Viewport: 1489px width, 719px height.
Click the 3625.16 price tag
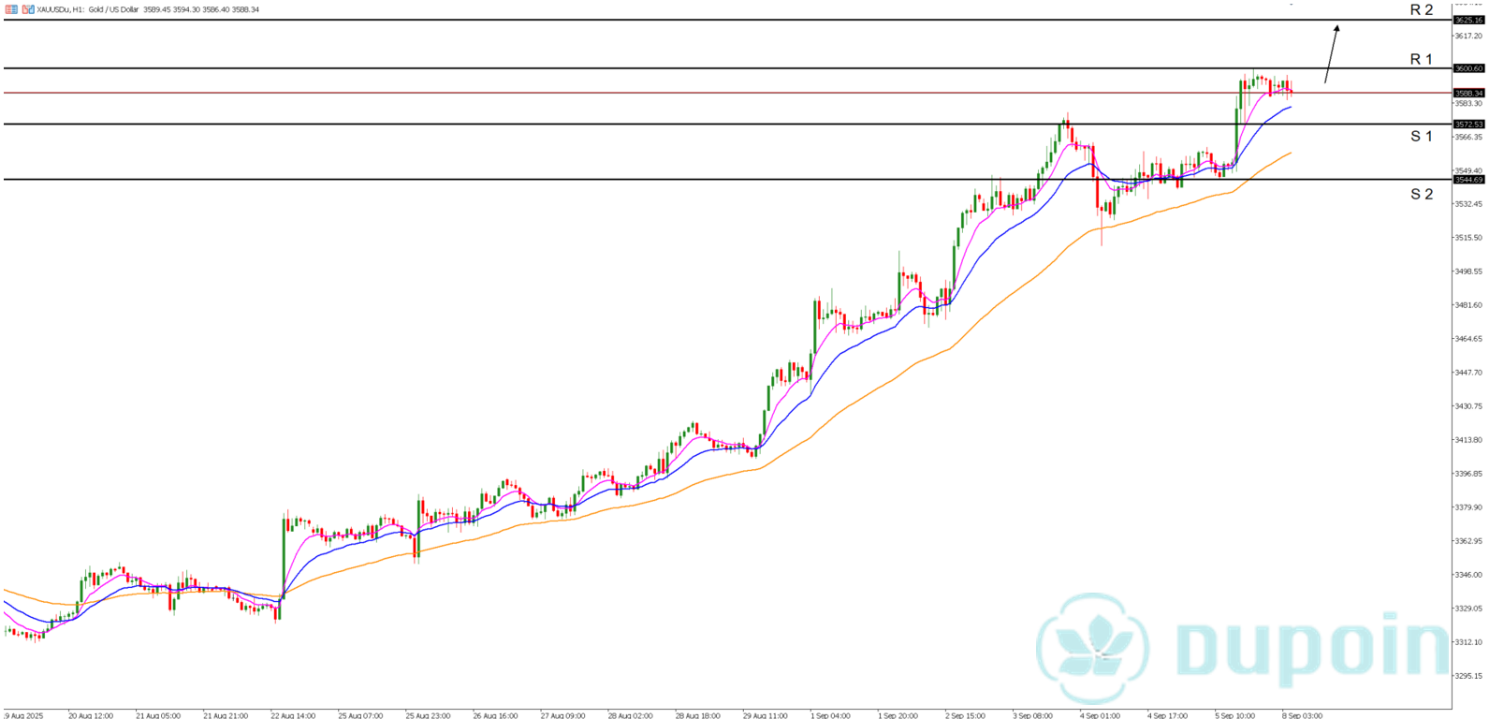tap(1469, 20)
